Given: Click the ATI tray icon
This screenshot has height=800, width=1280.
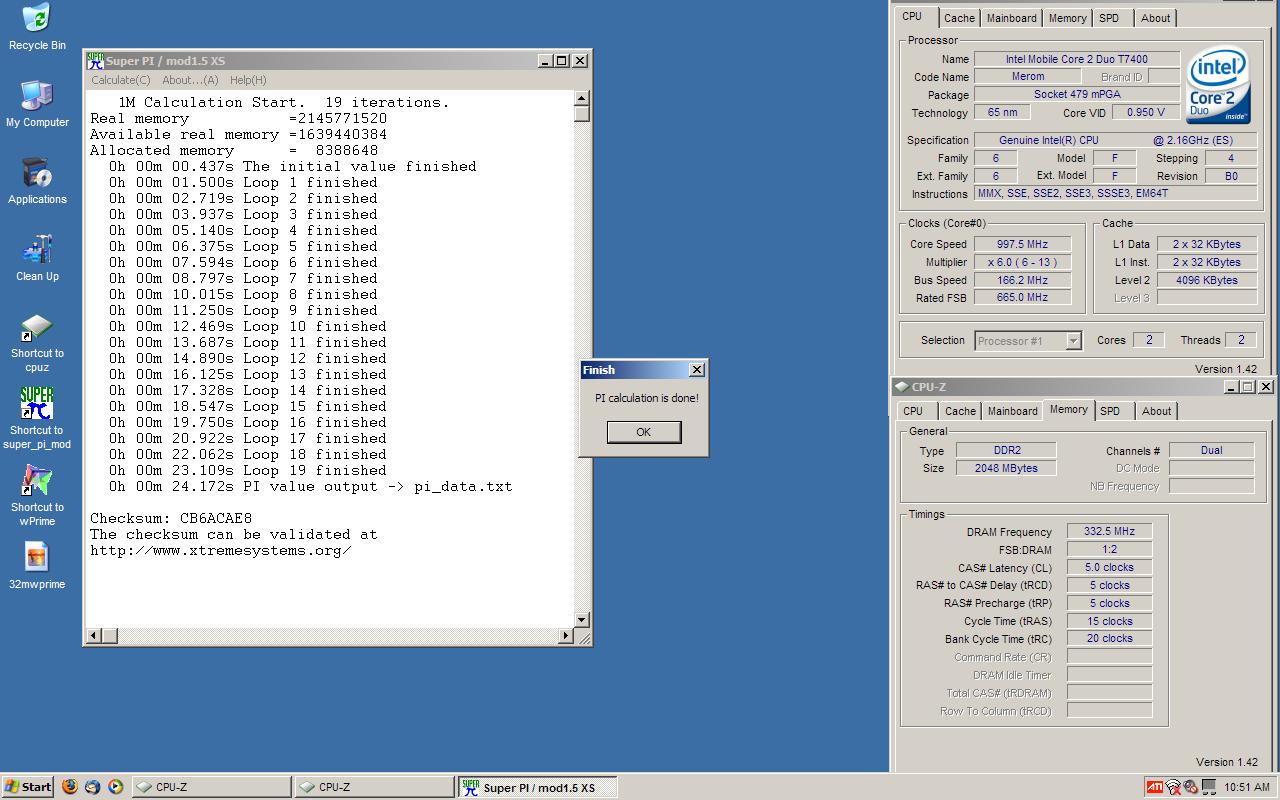Looking at the screenshot, I should pyautogui.click(x=1155, y=787).
